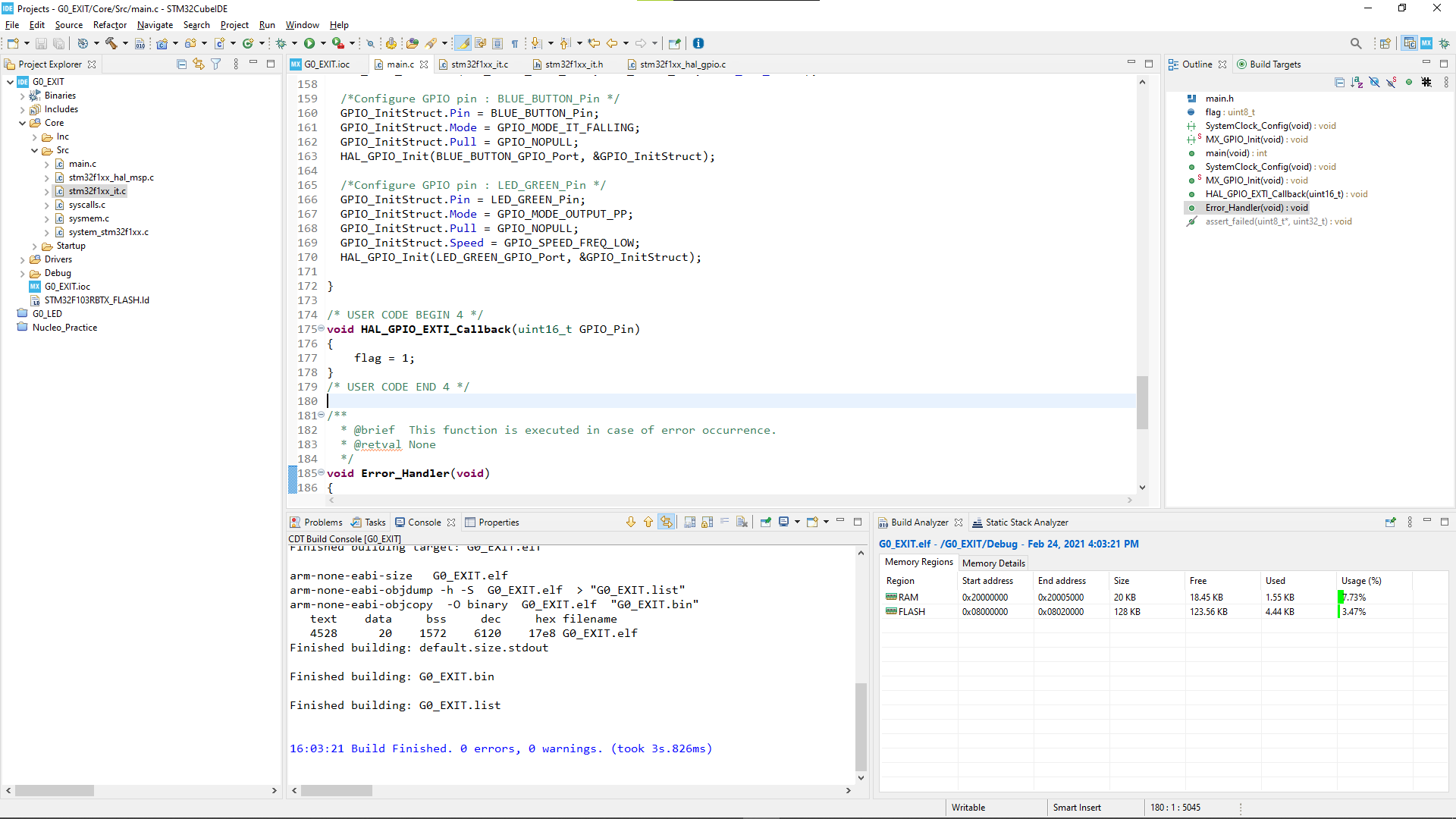Collapse all in Project Explorer
Viewport: 1456px width, 819px height.
[181, 64]
